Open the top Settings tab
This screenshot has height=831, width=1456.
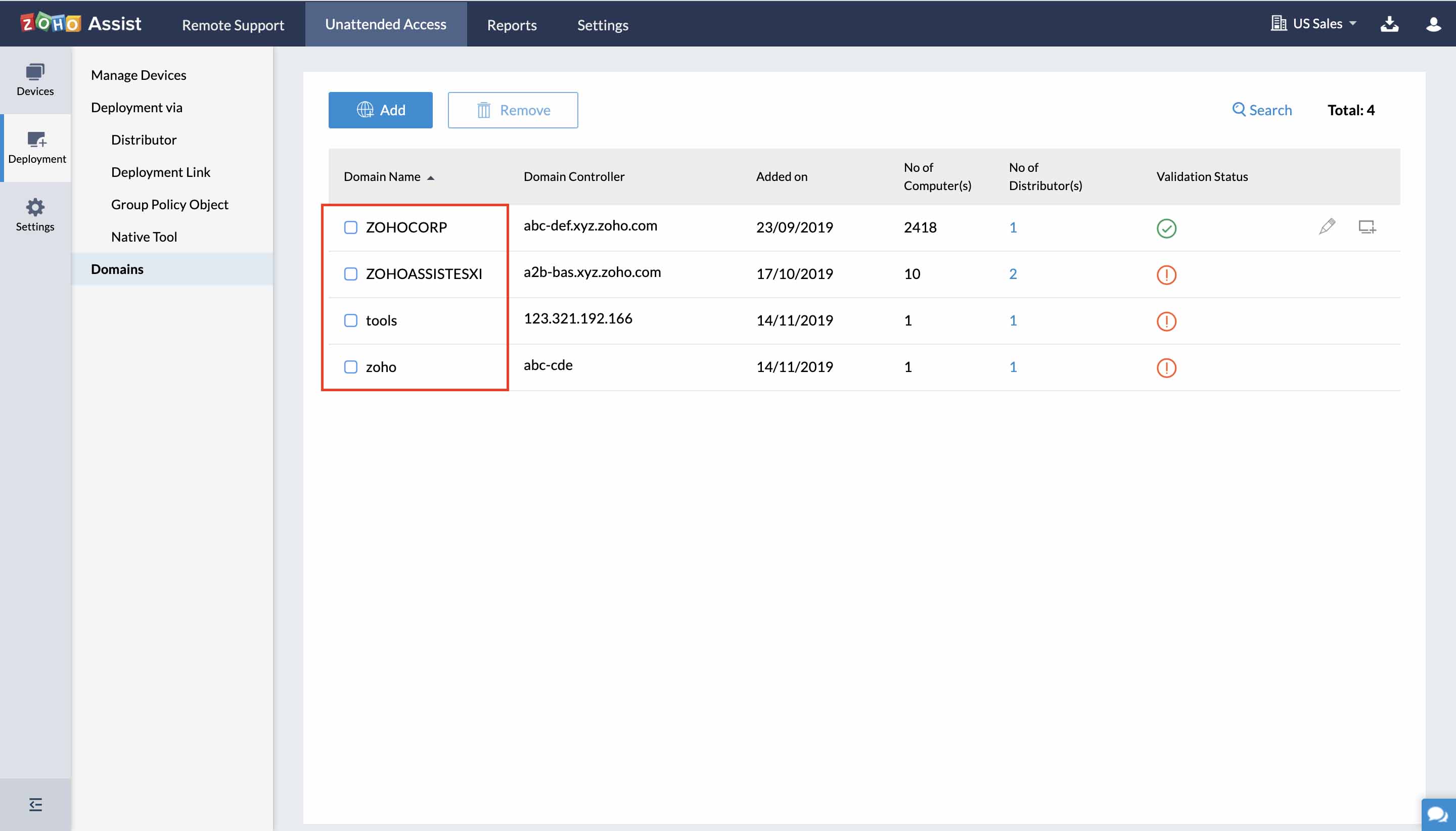tap(602, 25)
